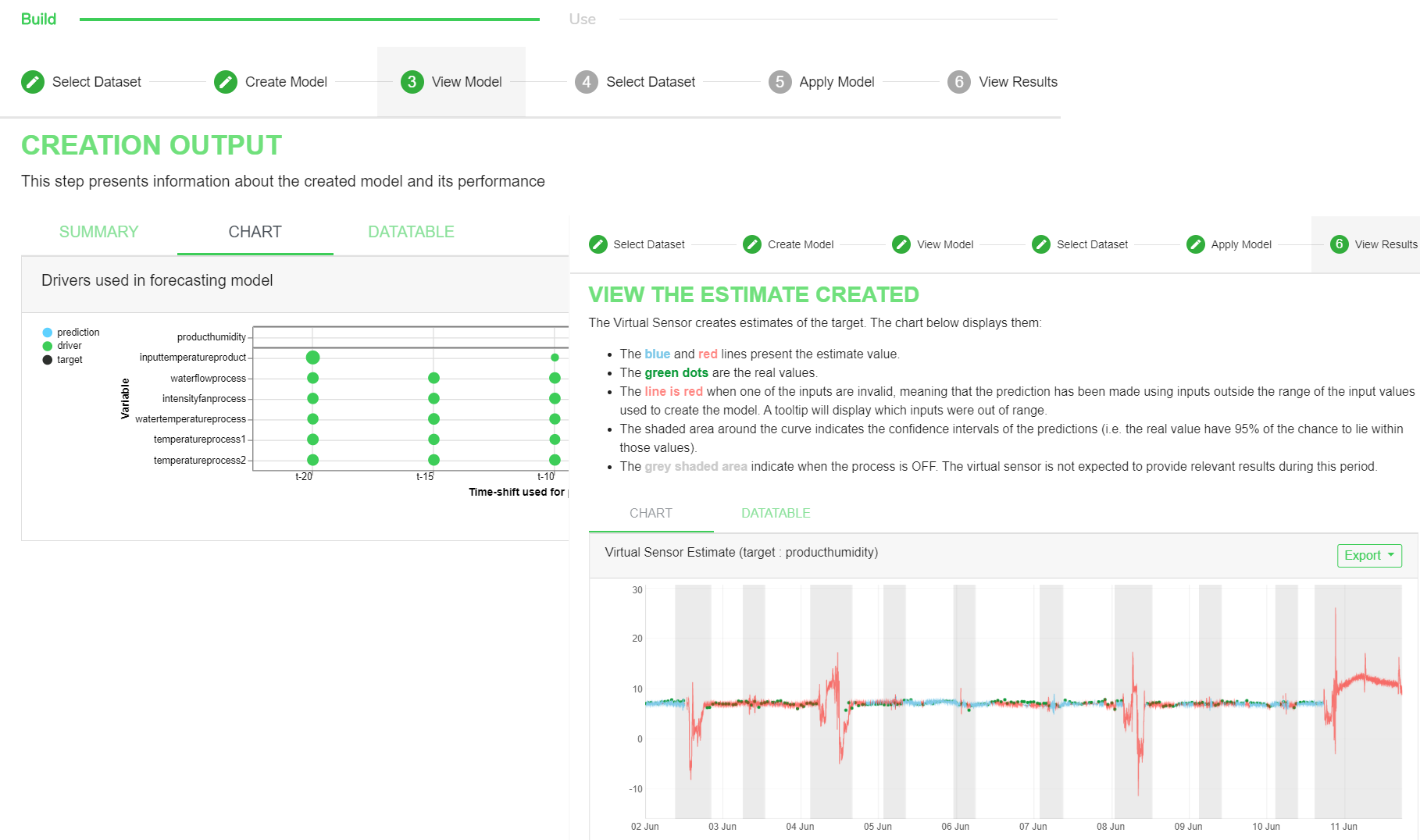
Task: Open the DATATABLE tab in Creation Output
Action: tap(412, 232)
